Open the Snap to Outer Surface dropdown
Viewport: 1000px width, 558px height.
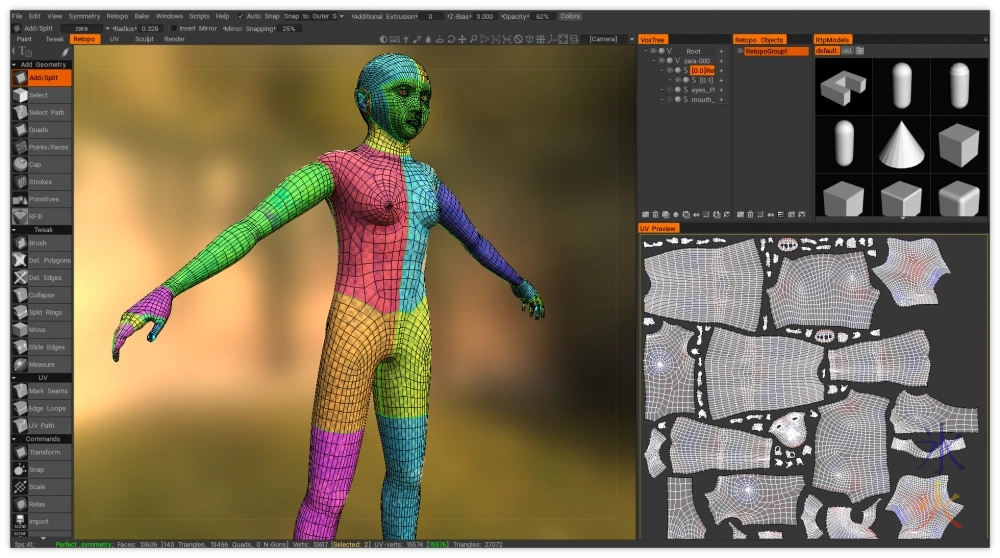click(314, 16)
